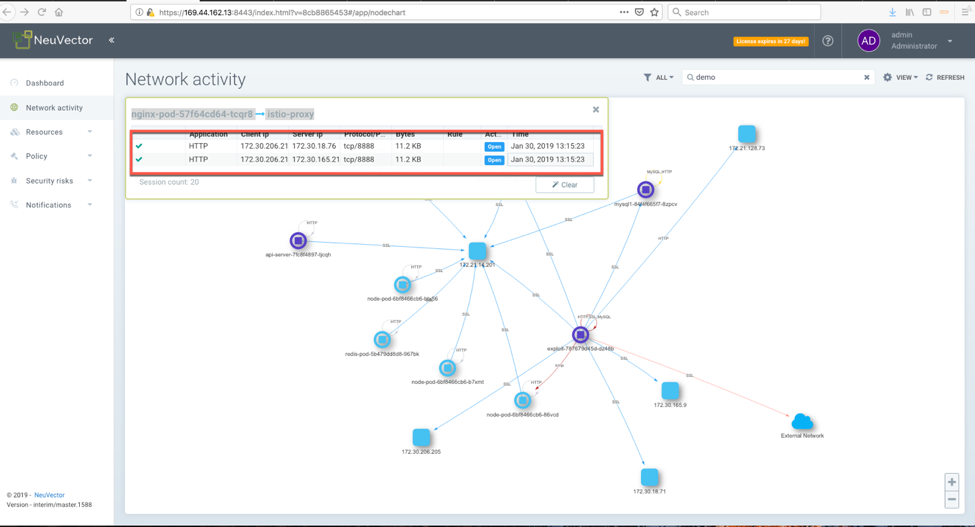This screenshot has width=975, height=527.
Task: Open the Dashboard page
Action: (x=45, y=83)
